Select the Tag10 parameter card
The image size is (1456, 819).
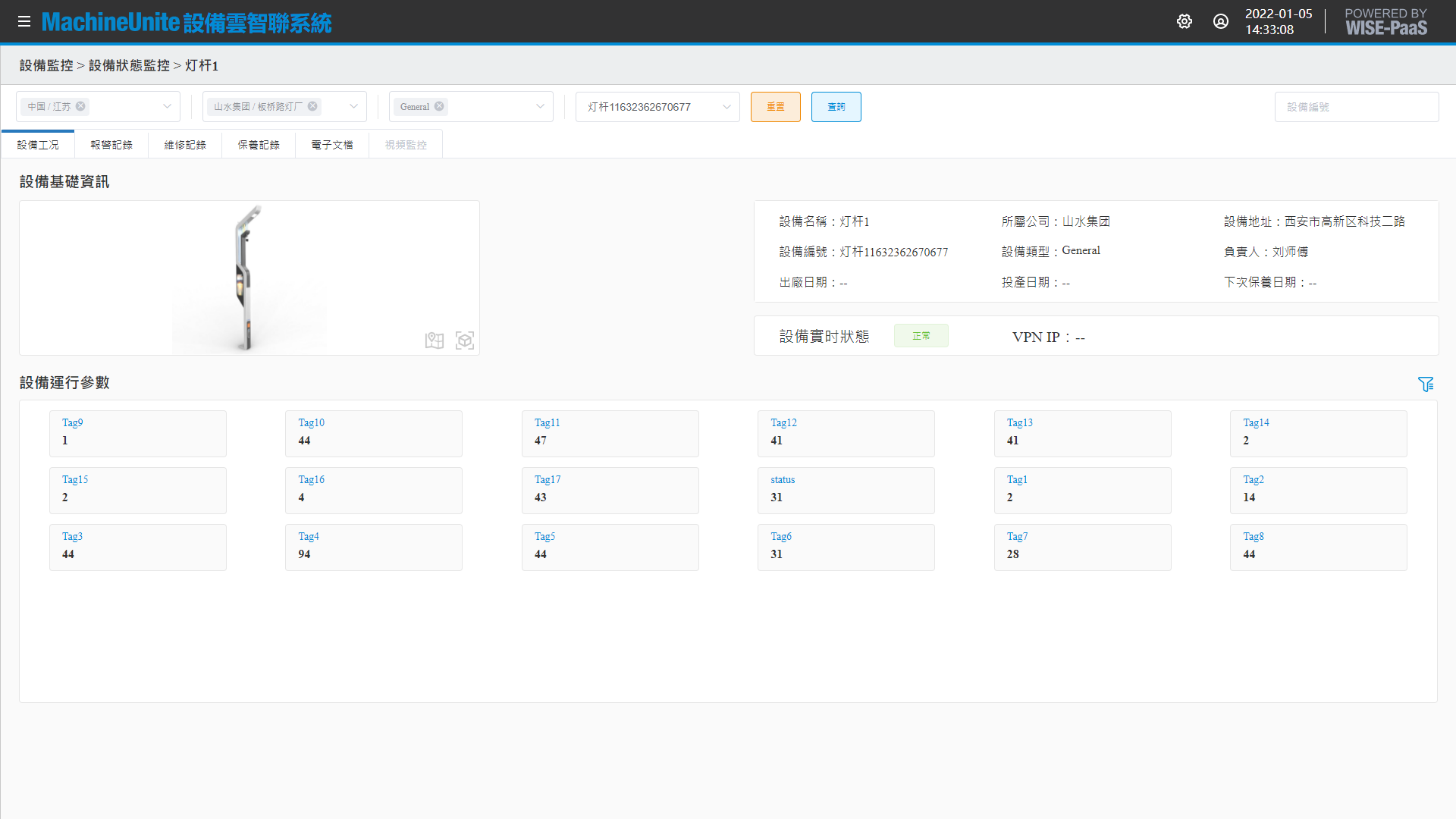click(373, 433)
